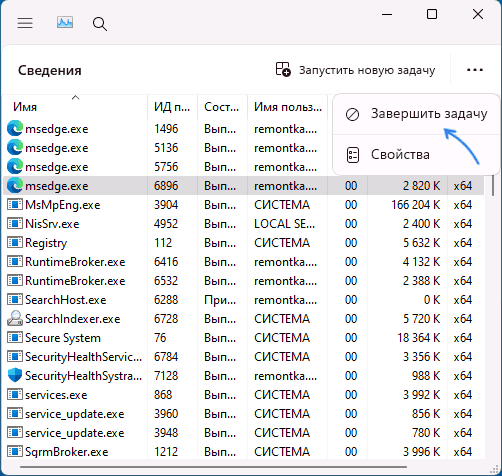Click memory value 166 204 K
Screen dimensions: 502x476
pyautogui.click(x=416, y=205)
